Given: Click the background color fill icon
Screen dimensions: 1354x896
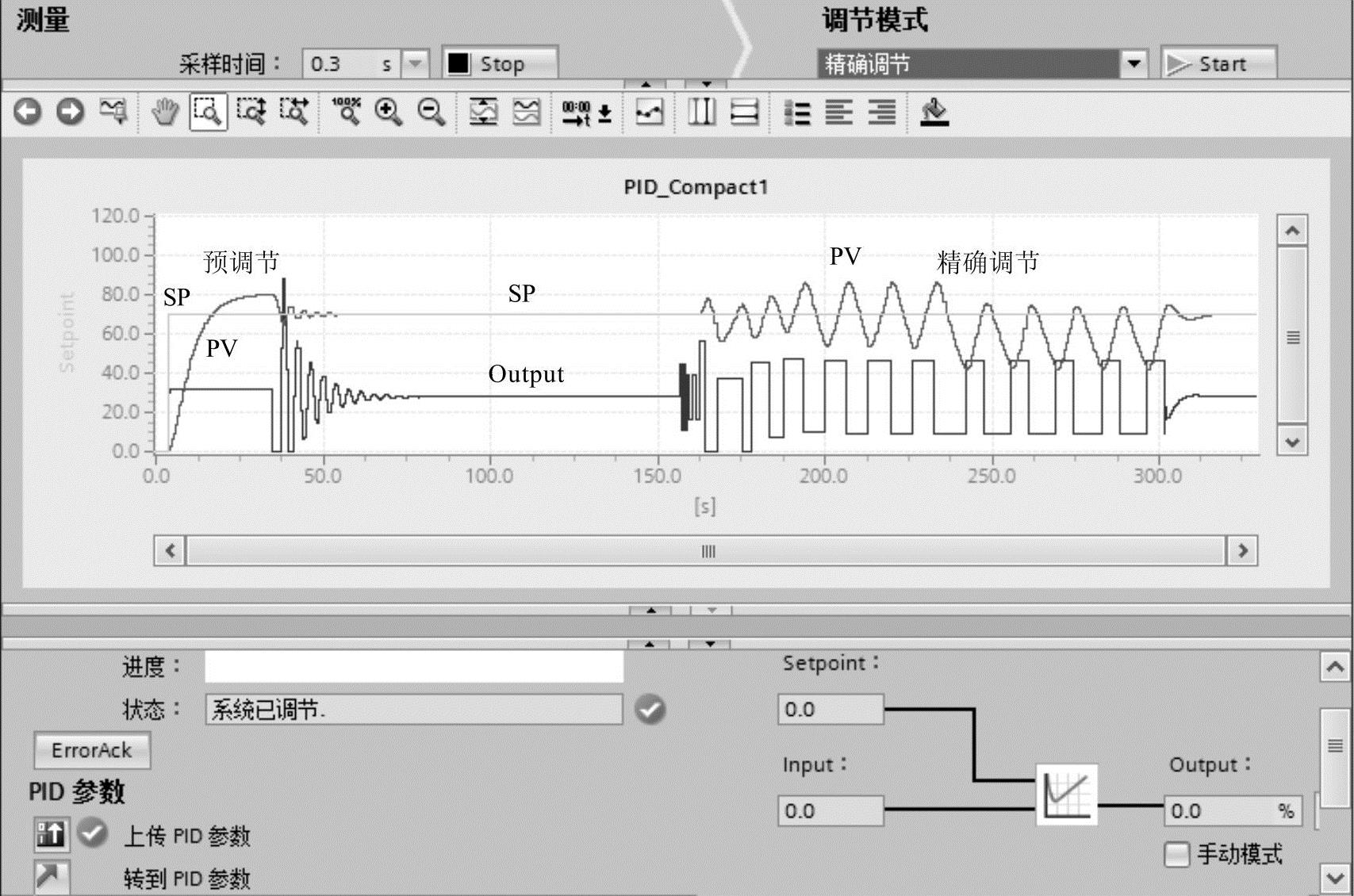Looking at the screenshot, I should pyautogui.click(x=934, y=112).
